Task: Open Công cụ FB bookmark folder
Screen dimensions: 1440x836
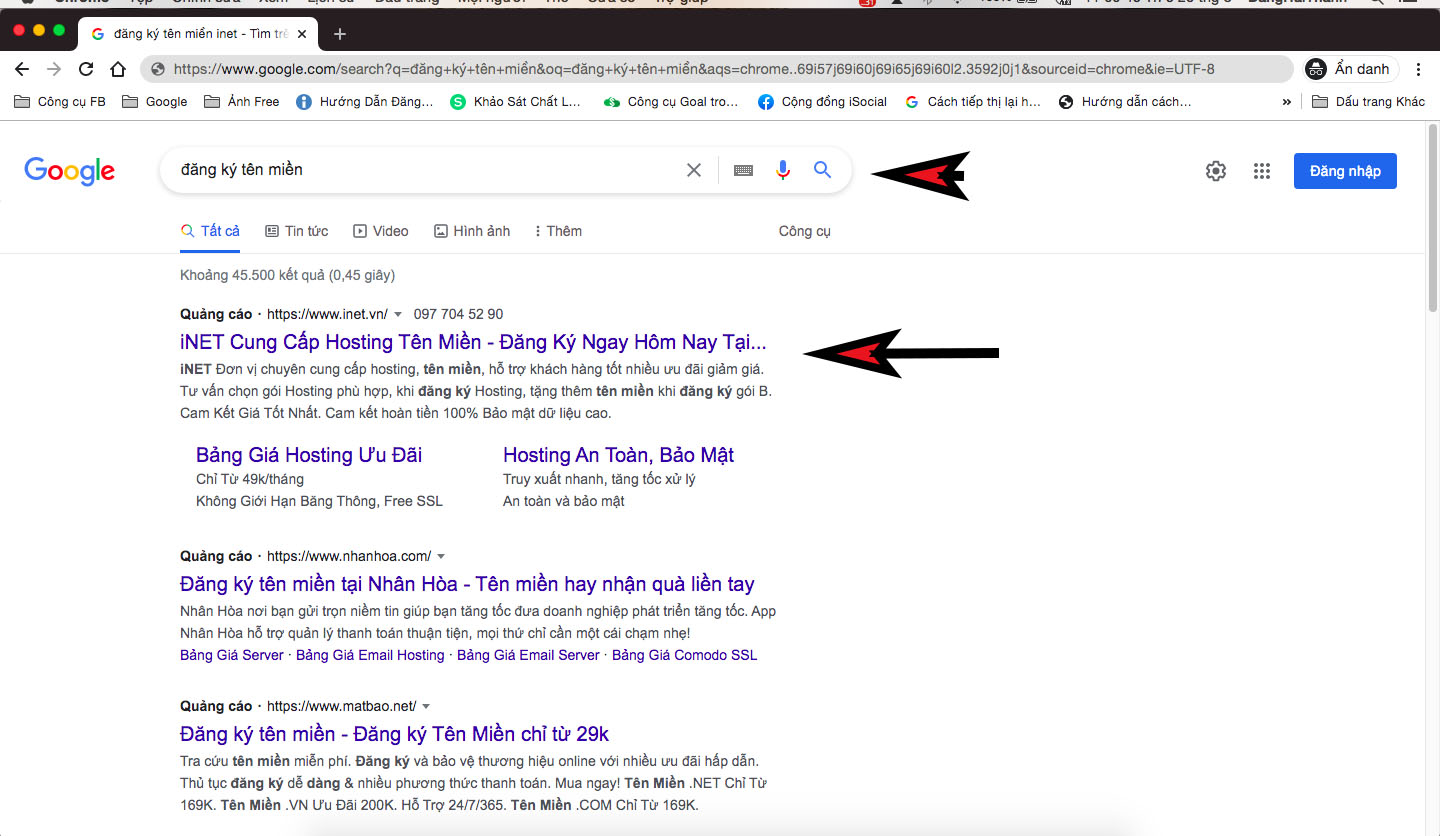Action: click(59, 101)
